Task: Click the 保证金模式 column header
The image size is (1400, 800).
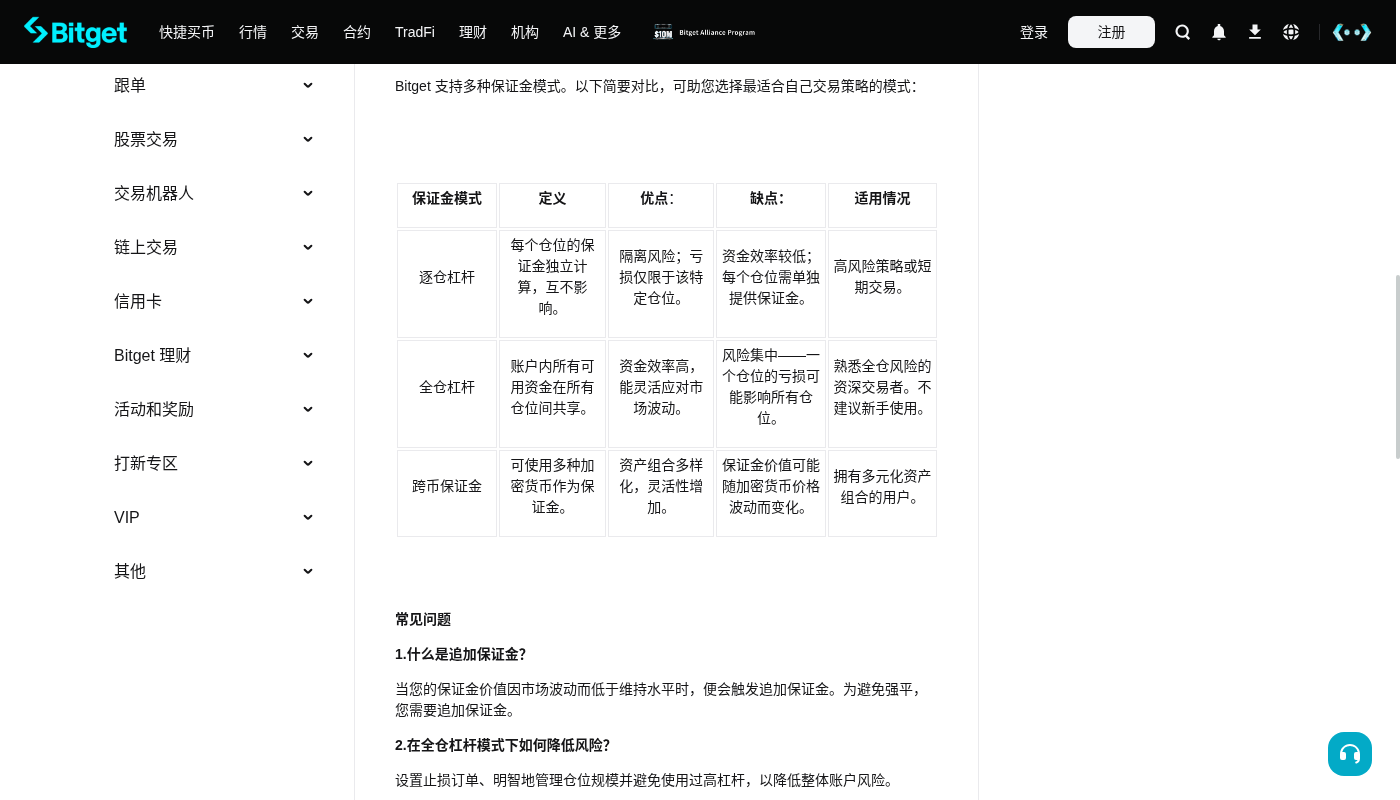Action: (x=447, y=205)
